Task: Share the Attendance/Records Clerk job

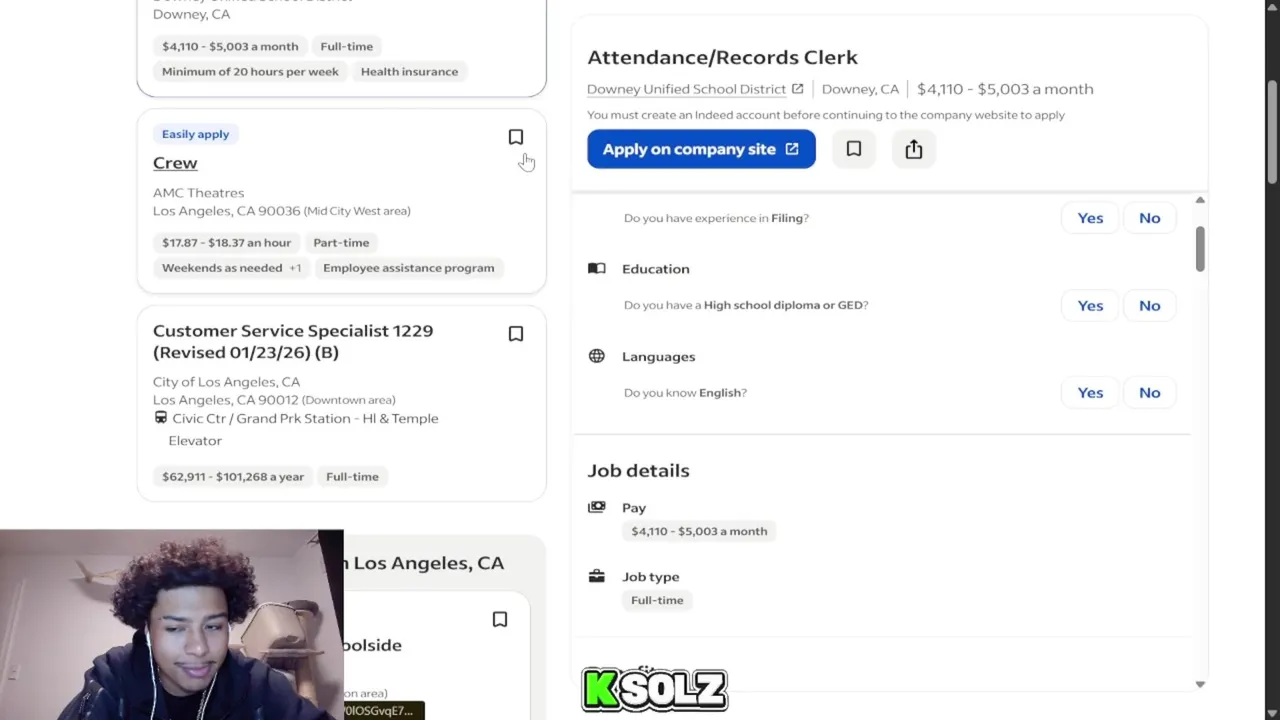Action: pos(914,149)
